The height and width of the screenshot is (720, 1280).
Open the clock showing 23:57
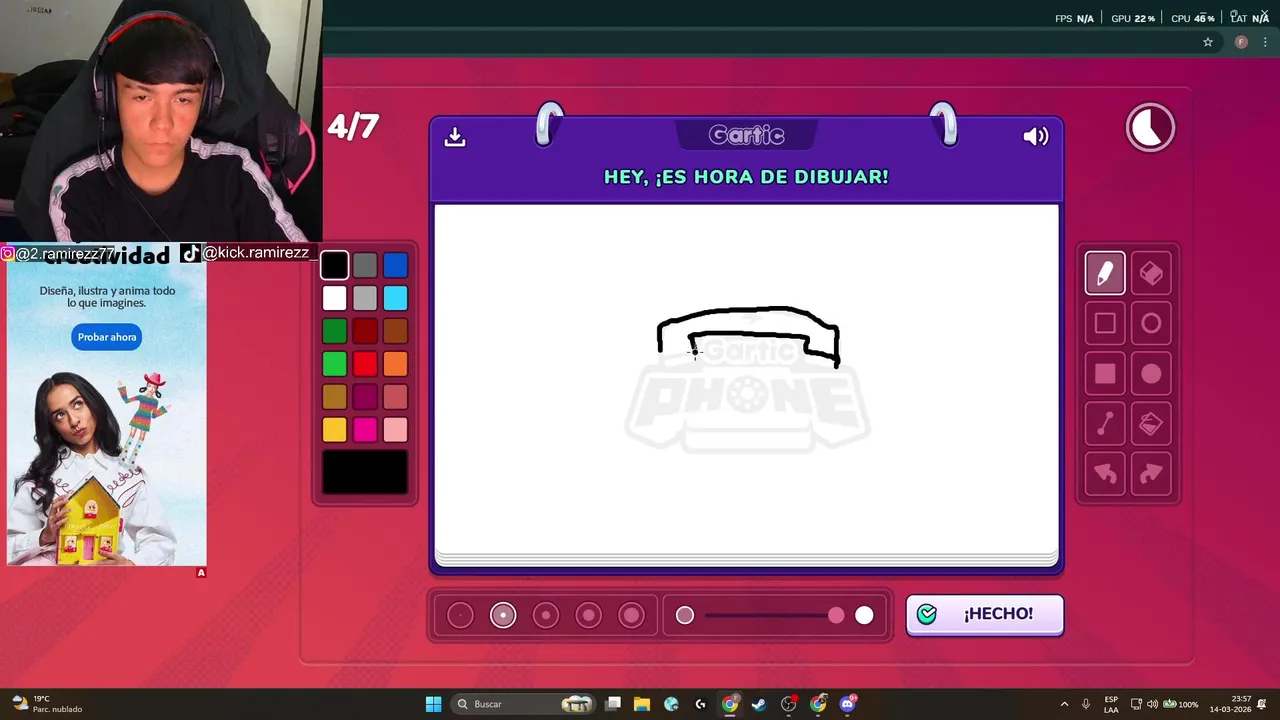point(1231,704)
